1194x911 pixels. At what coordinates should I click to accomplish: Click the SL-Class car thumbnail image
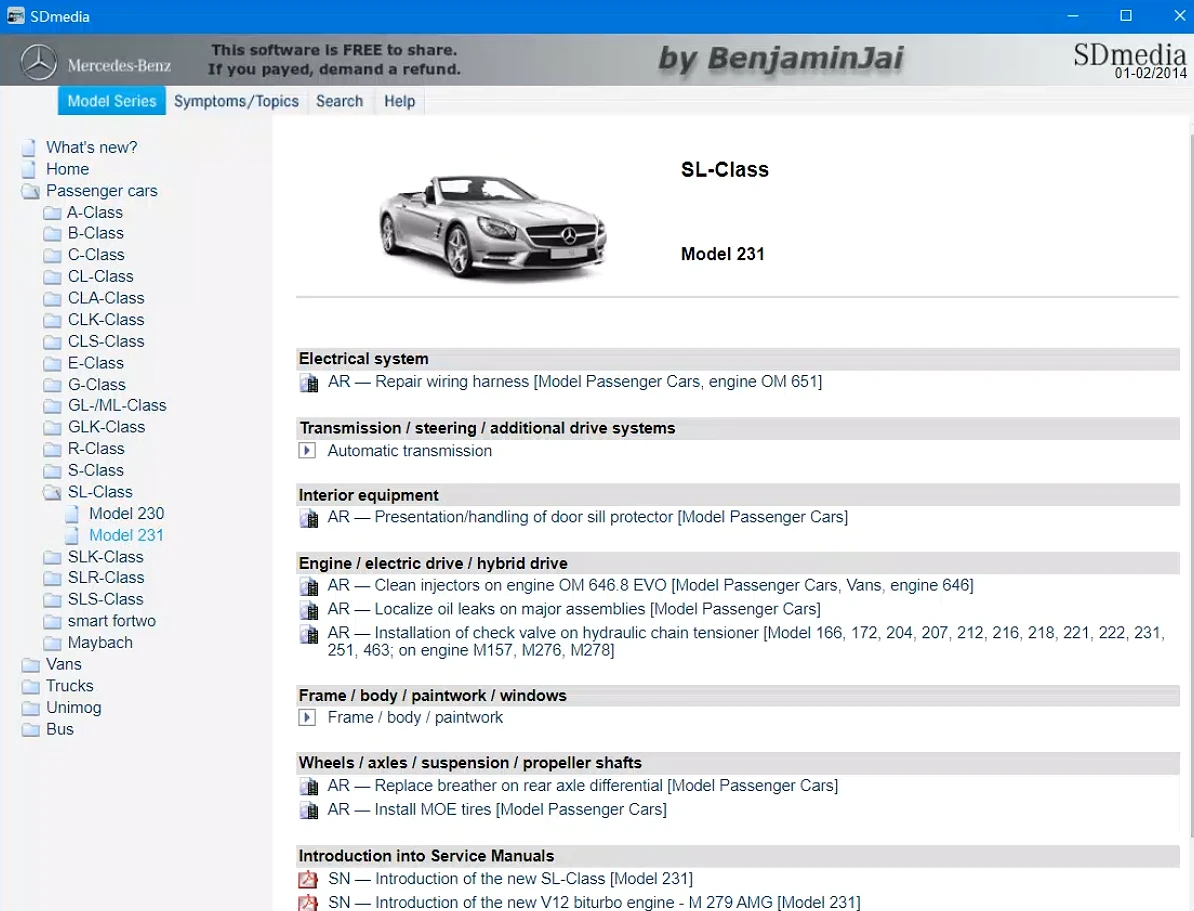point(493,227)
